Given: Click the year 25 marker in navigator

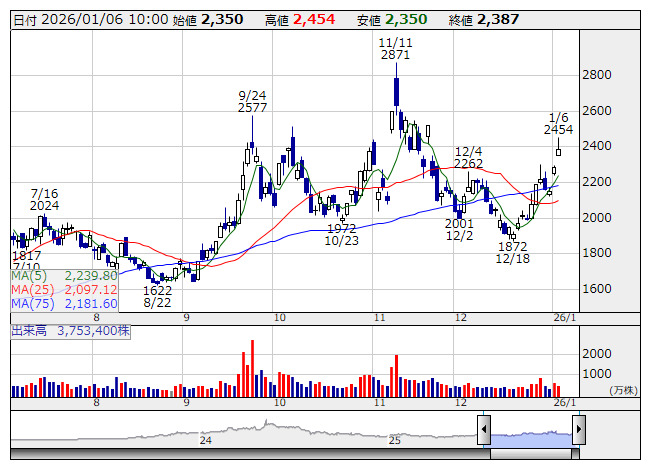Looking at the screenshot, I should [394, 440].
